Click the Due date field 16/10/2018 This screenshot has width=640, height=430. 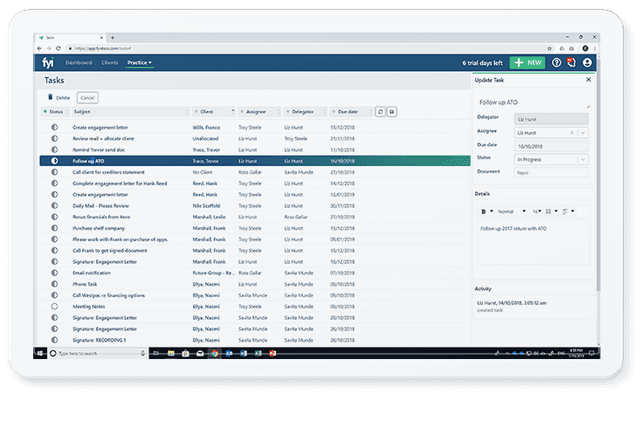551,146
